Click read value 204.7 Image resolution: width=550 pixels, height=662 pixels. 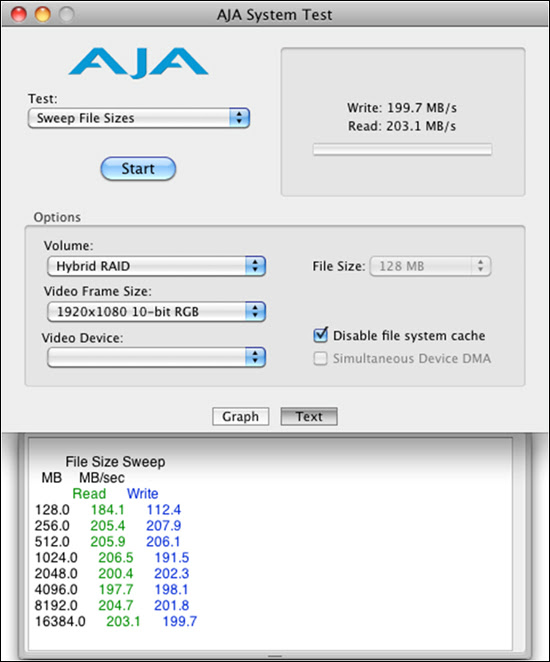click(x=116, y=605)
